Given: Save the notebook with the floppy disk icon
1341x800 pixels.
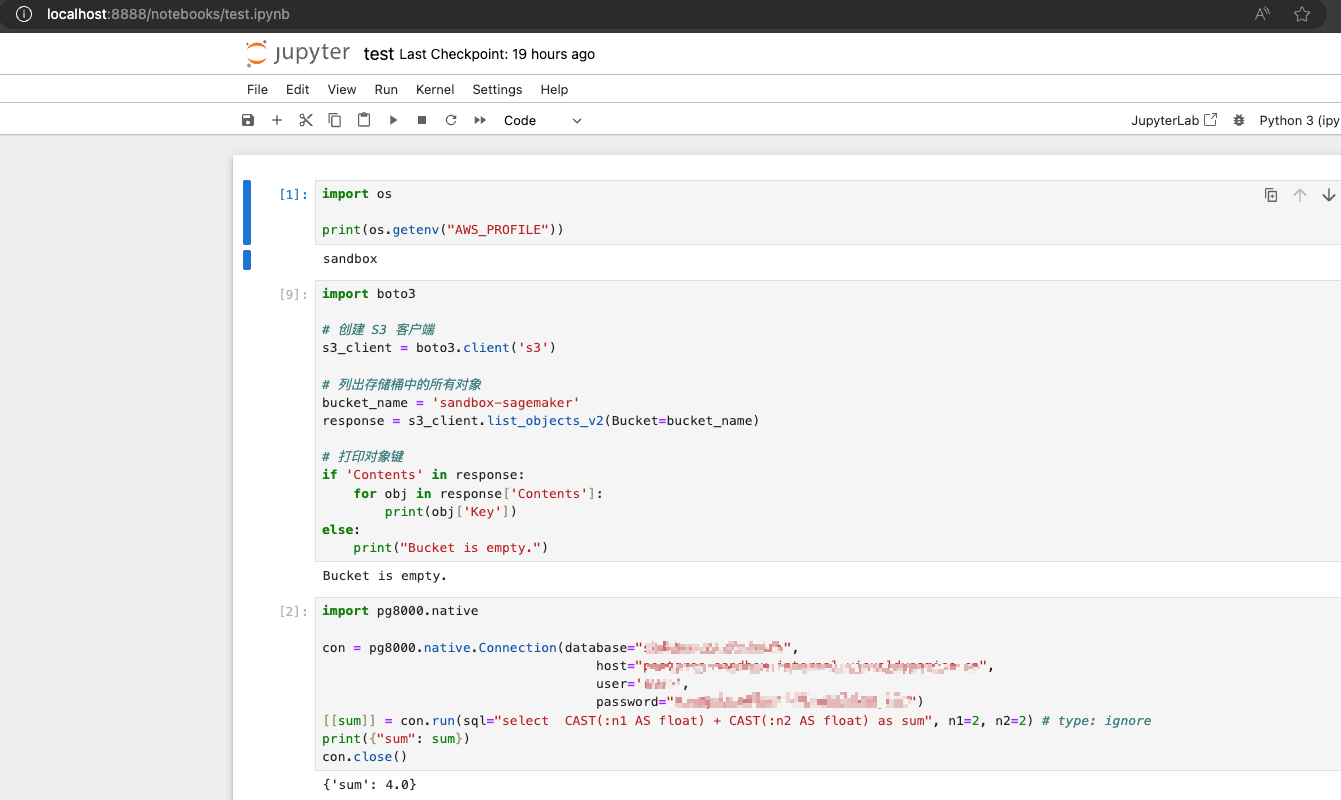Looking at the screenshot, I should (x=248, y=120).
